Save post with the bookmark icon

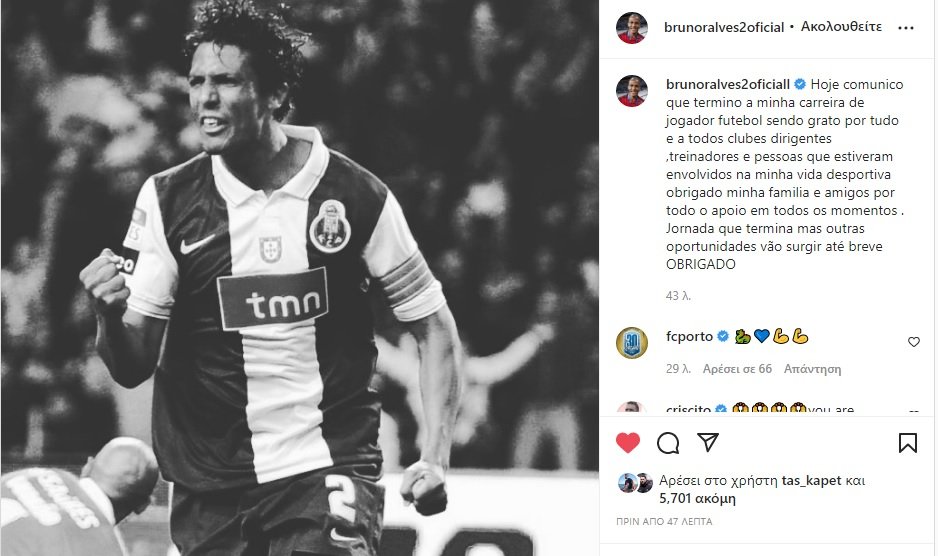click(x=907, y=443)
